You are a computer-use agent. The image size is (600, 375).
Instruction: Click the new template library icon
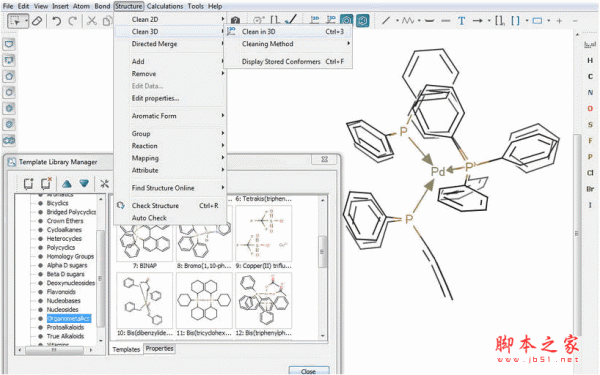coord(28,184)
